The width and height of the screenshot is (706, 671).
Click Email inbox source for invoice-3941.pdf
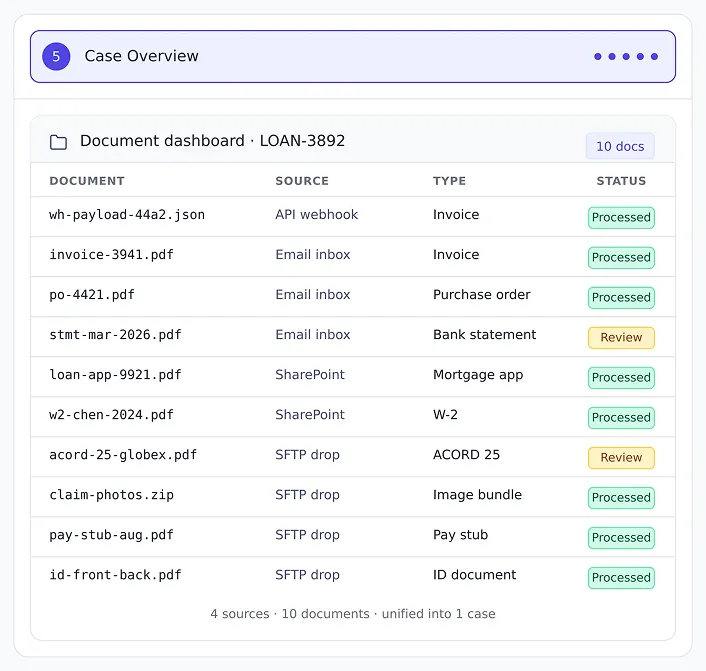[x=312, y=254]
